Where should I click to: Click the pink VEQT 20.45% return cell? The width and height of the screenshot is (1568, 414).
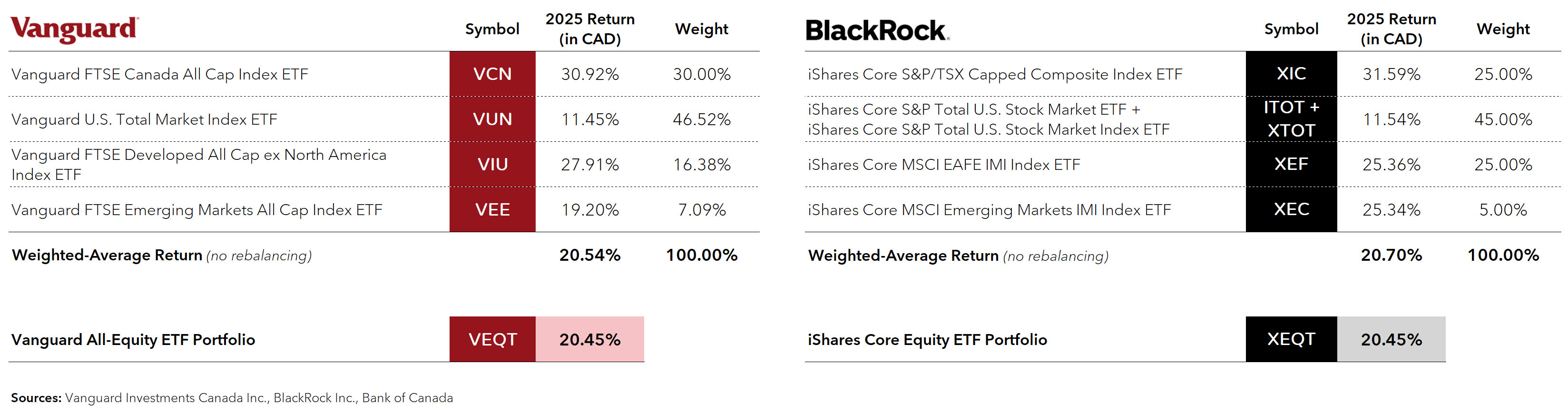pos(589,339)
